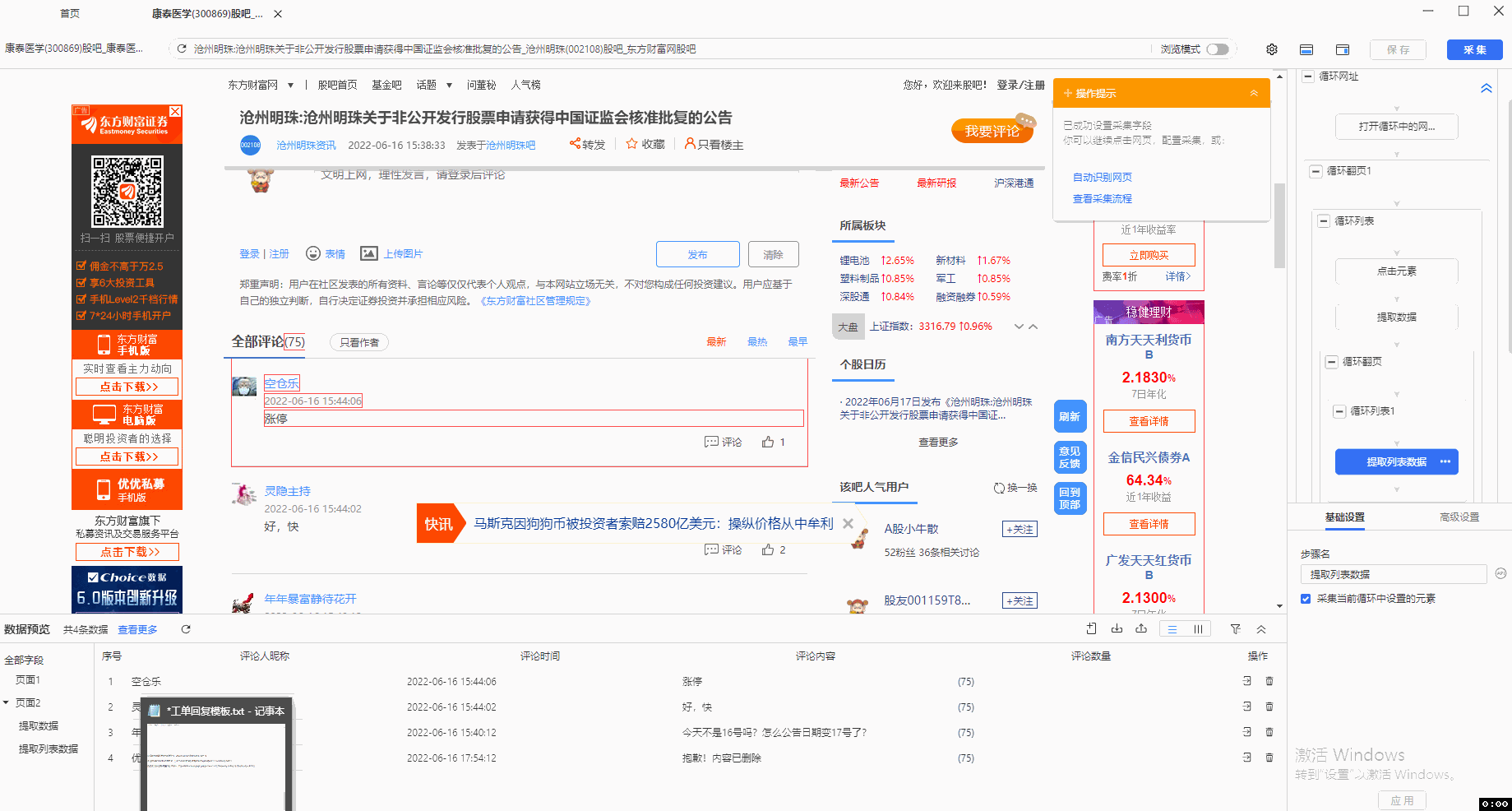Click 只看楼主 person icon
Image resolution: width=1512 pixels, height=811 pixels.
pyautogui.click(x=690, y=144)
